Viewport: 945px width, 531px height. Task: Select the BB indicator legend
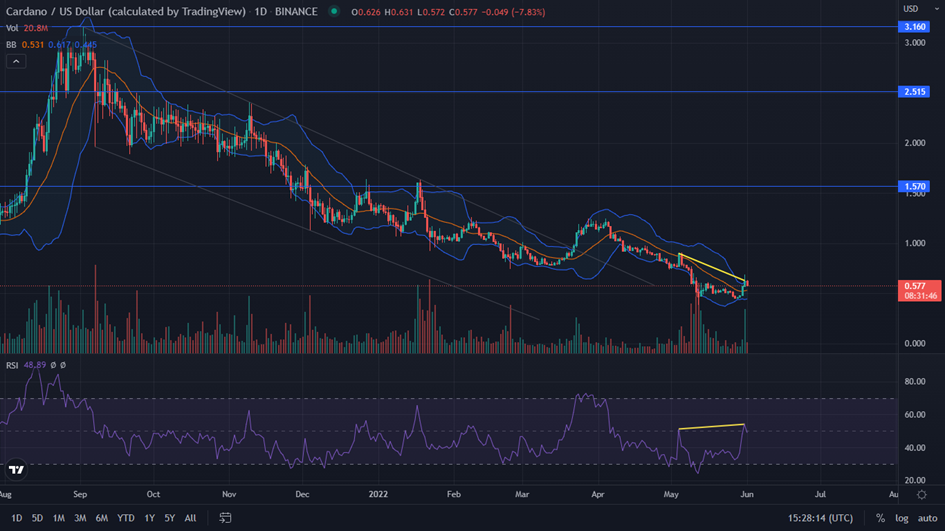(11, 45)
